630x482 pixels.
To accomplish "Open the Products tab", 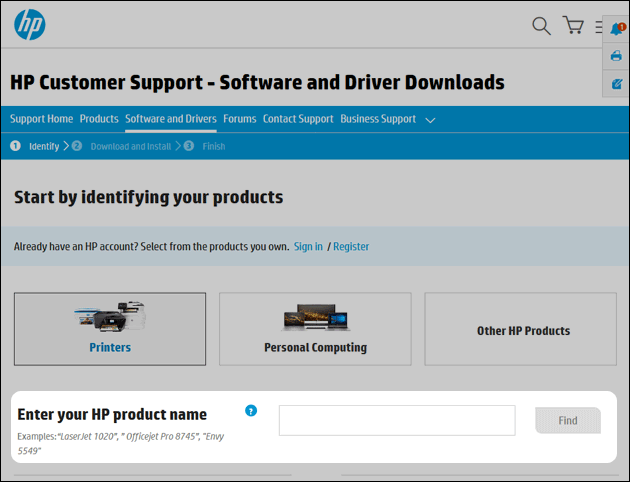I will pos(99,119).
